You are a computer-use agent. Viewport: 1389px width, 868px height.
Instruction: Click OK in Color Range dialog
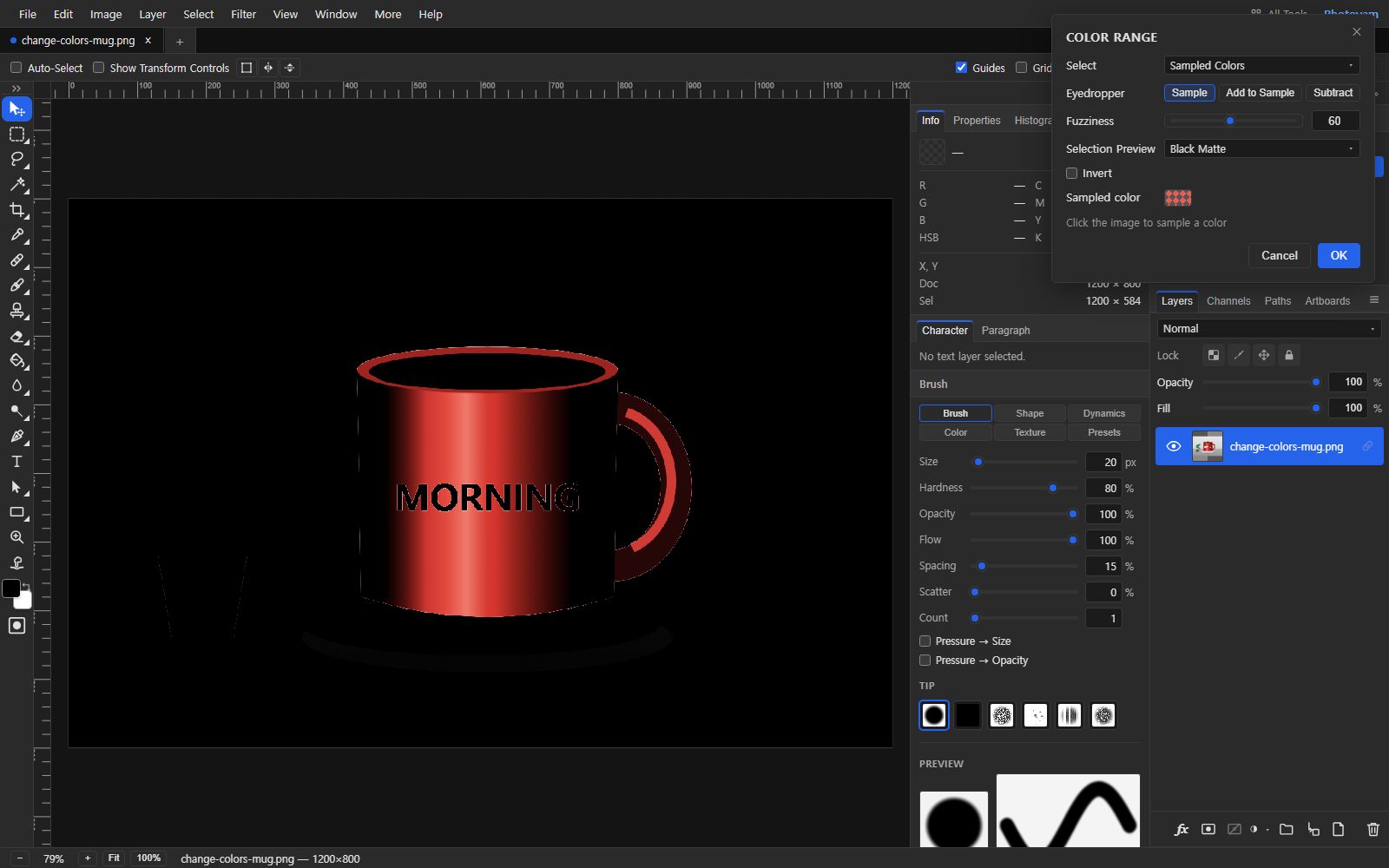pyautogui.click(x=1339, y=256)
